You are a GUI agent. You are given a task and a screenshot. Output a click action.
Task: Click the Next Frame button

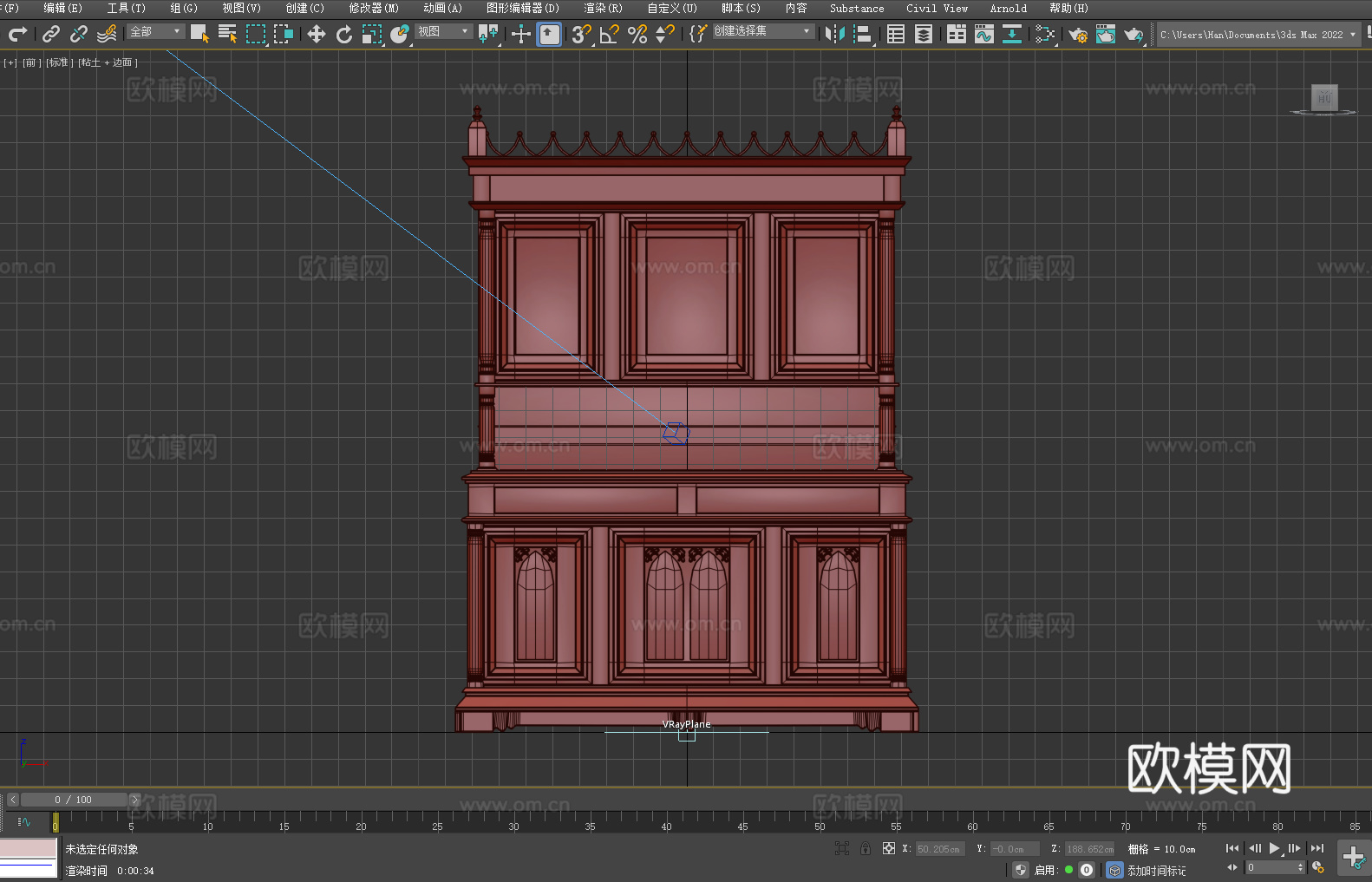(1295, 848)
